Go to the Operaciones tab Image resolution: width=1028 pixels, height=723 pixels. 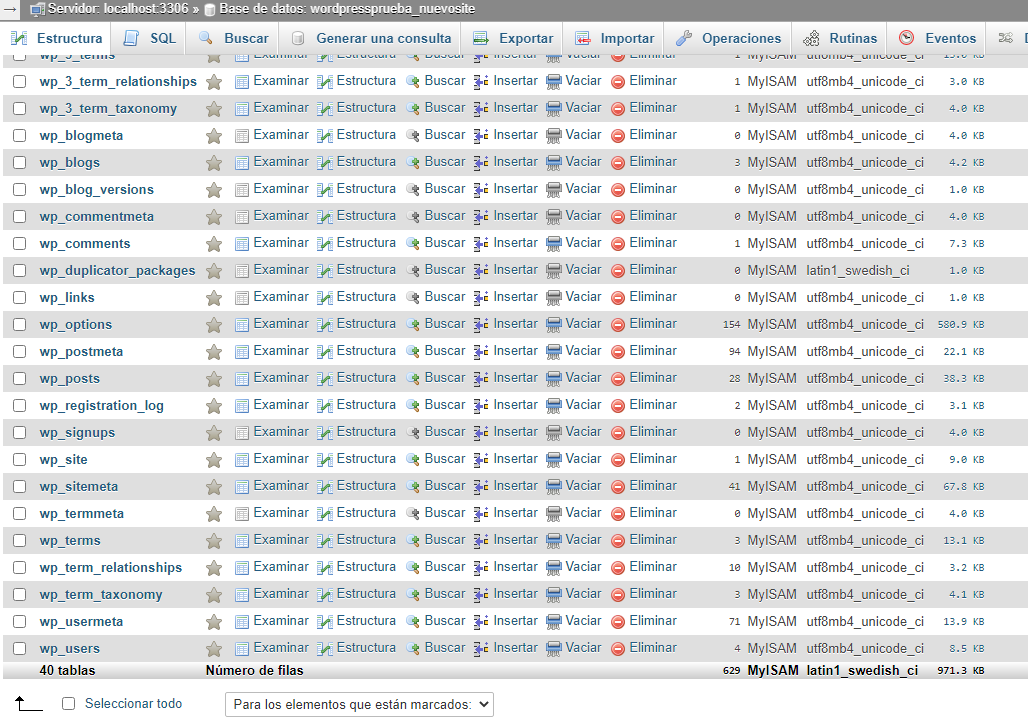(729, 39)
